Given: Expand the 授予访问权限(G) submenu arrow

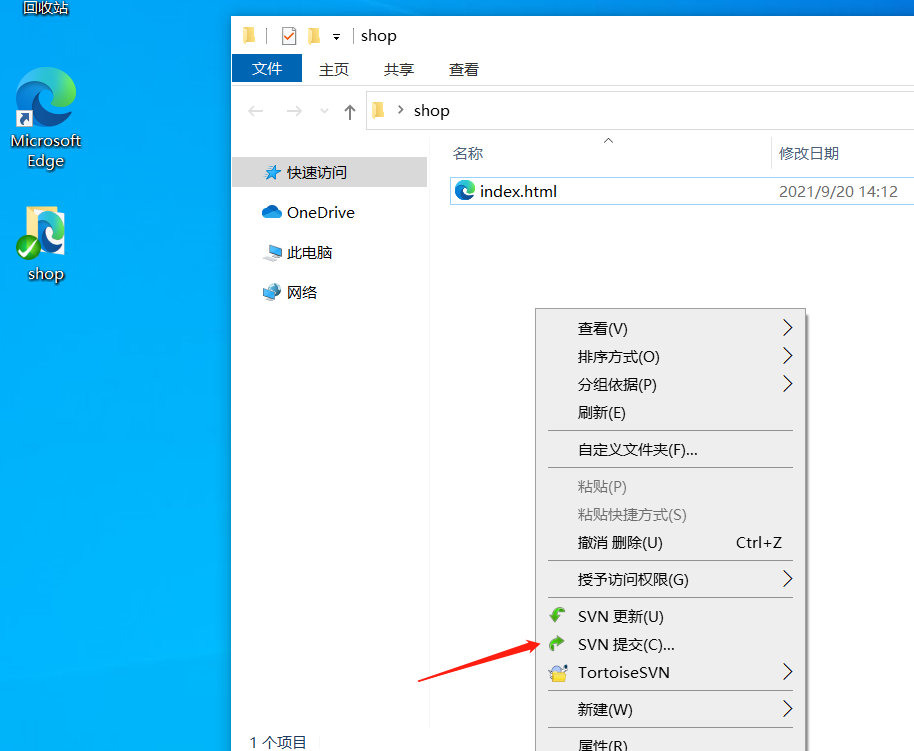Looking at the screenshot, I should (788, 578).
